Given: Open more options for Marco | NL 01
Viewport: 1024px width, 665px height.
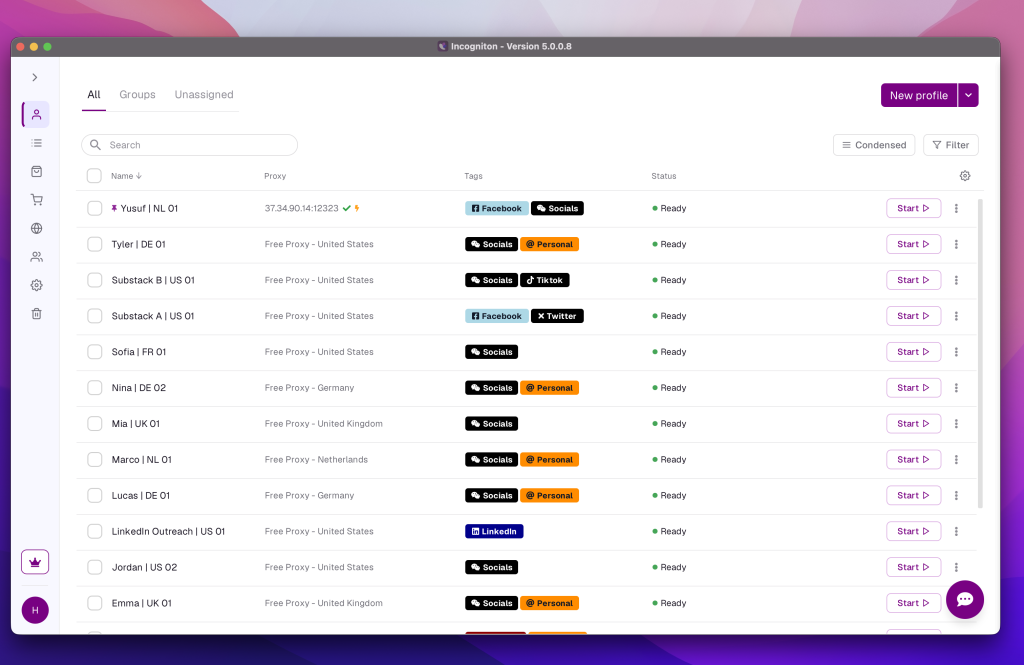Looking at the screenshot, I should click(x=956, y=460).
